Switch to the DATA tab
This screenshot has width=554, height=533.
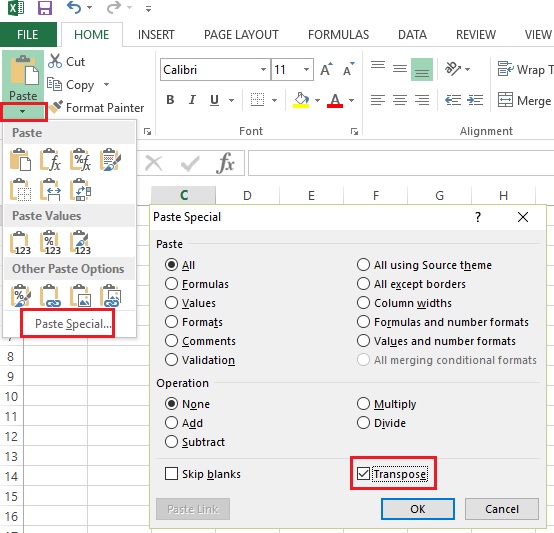click(412, 35)
